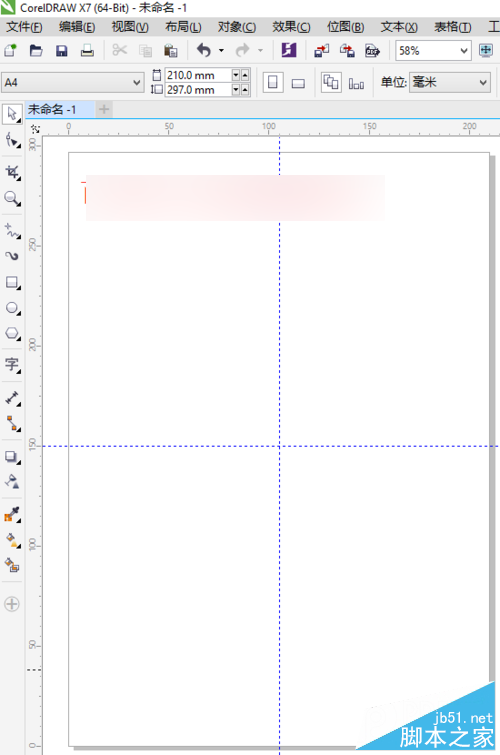
Task: Select the Interactive Fill tool
Action: (12, 540)
